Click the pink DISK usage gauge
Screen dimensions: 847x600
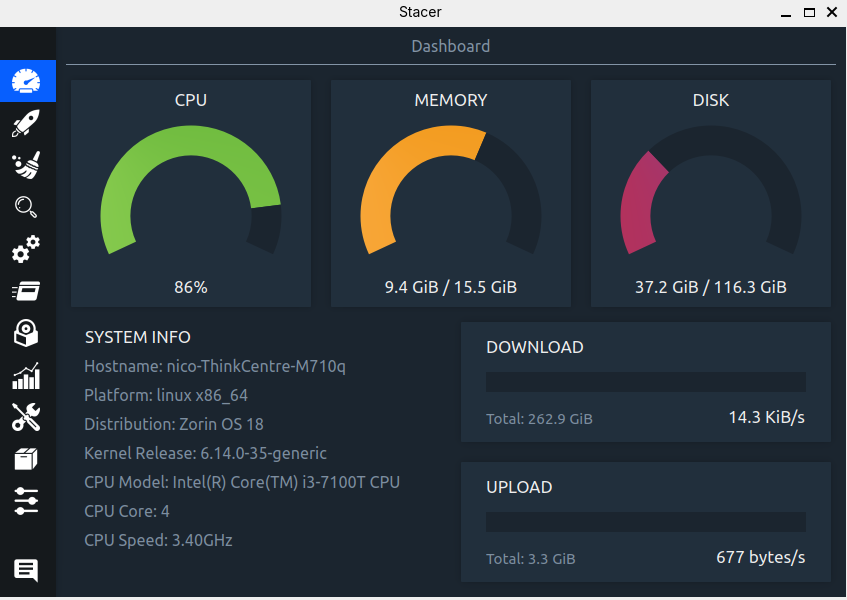[x=711, y=190]
